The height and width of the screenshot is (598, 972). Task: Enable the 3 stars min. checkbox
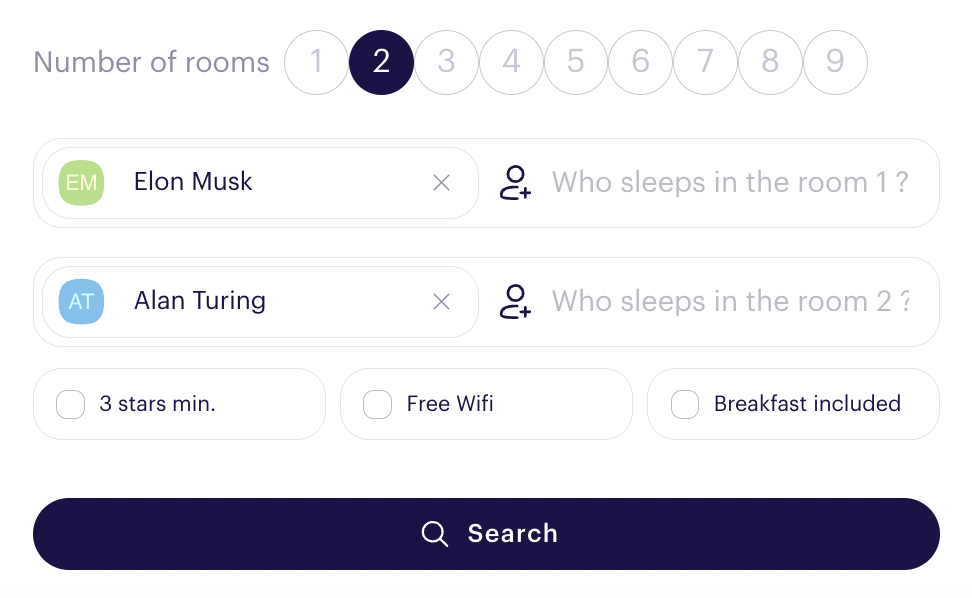[x=71, y=405]
